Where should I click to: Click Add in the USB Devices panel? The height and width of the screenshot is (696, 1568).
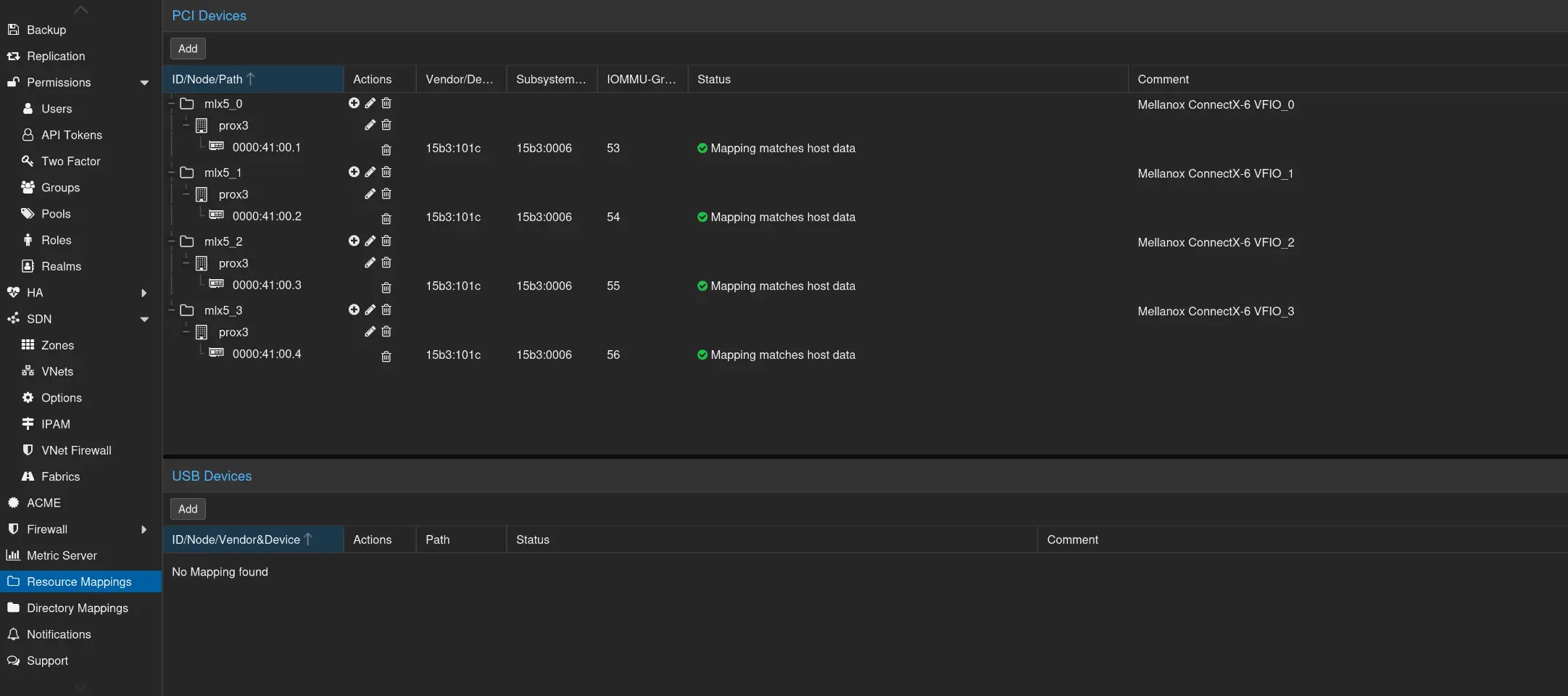pos(188,509)
